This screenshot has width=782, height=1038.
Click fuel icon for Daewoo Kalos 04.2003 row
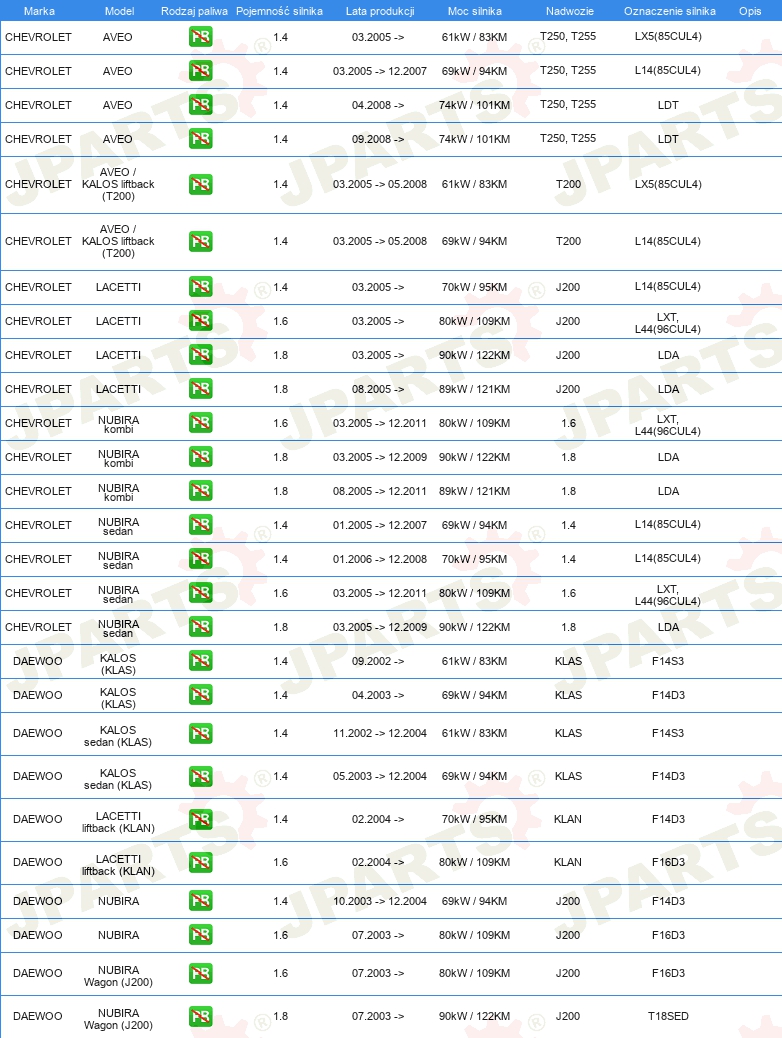pos(201,695)
